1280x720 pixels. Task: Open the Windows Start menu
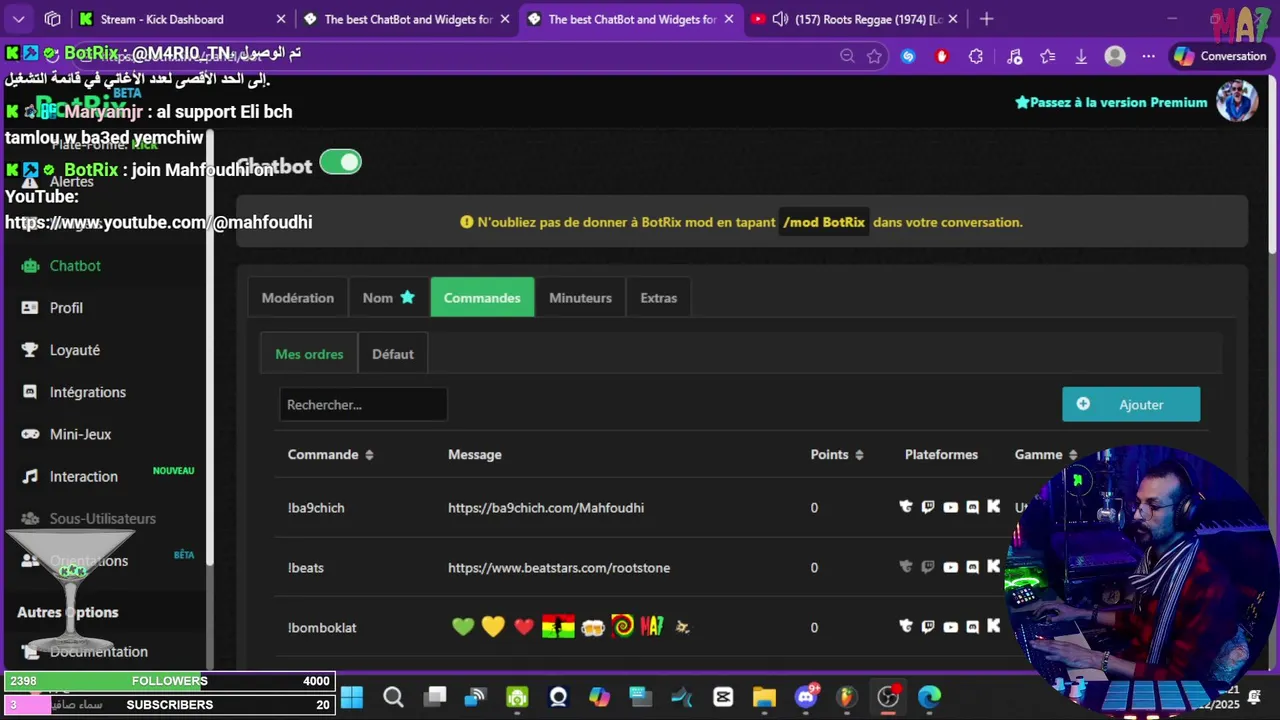(x=352, y=697)
